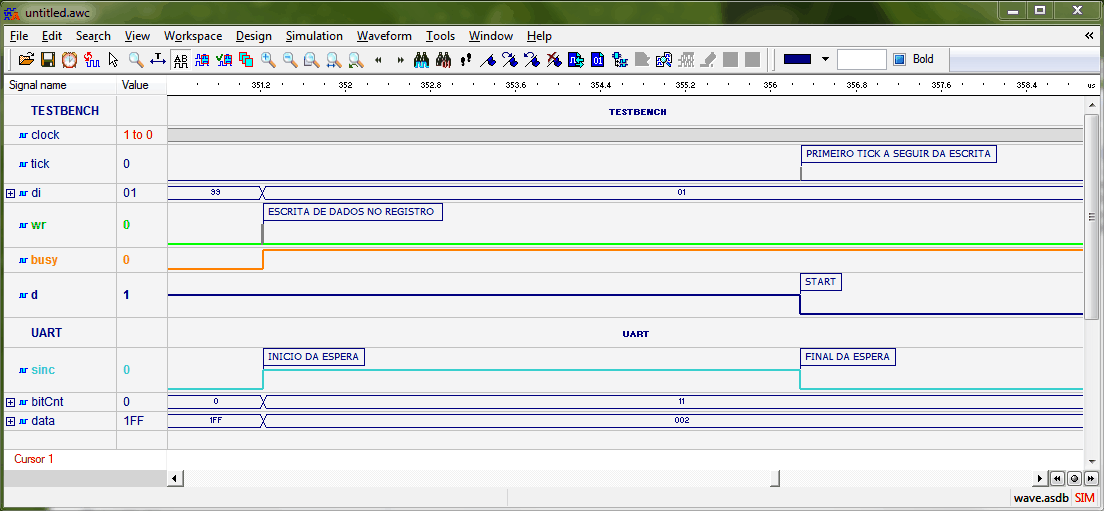Click the FINAL DA ESPERA annotation
Viewport: 1104px width, 511px height.
[848, 358]
